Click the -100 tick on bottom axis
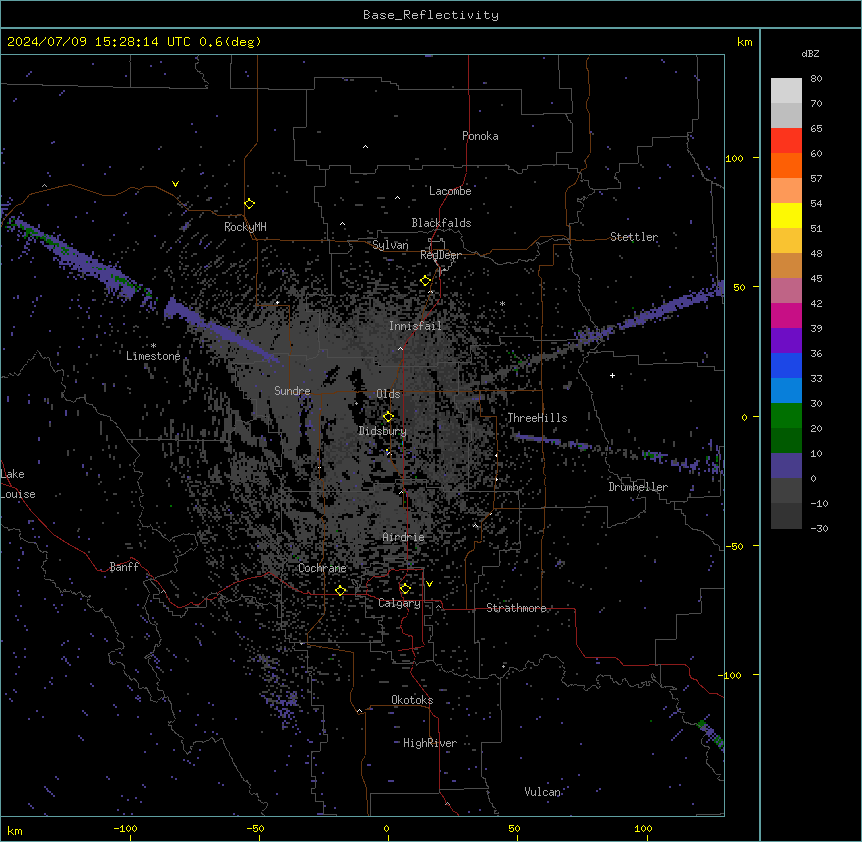The width and height of the screenshot is (862, 842). (x=125, y=828)
